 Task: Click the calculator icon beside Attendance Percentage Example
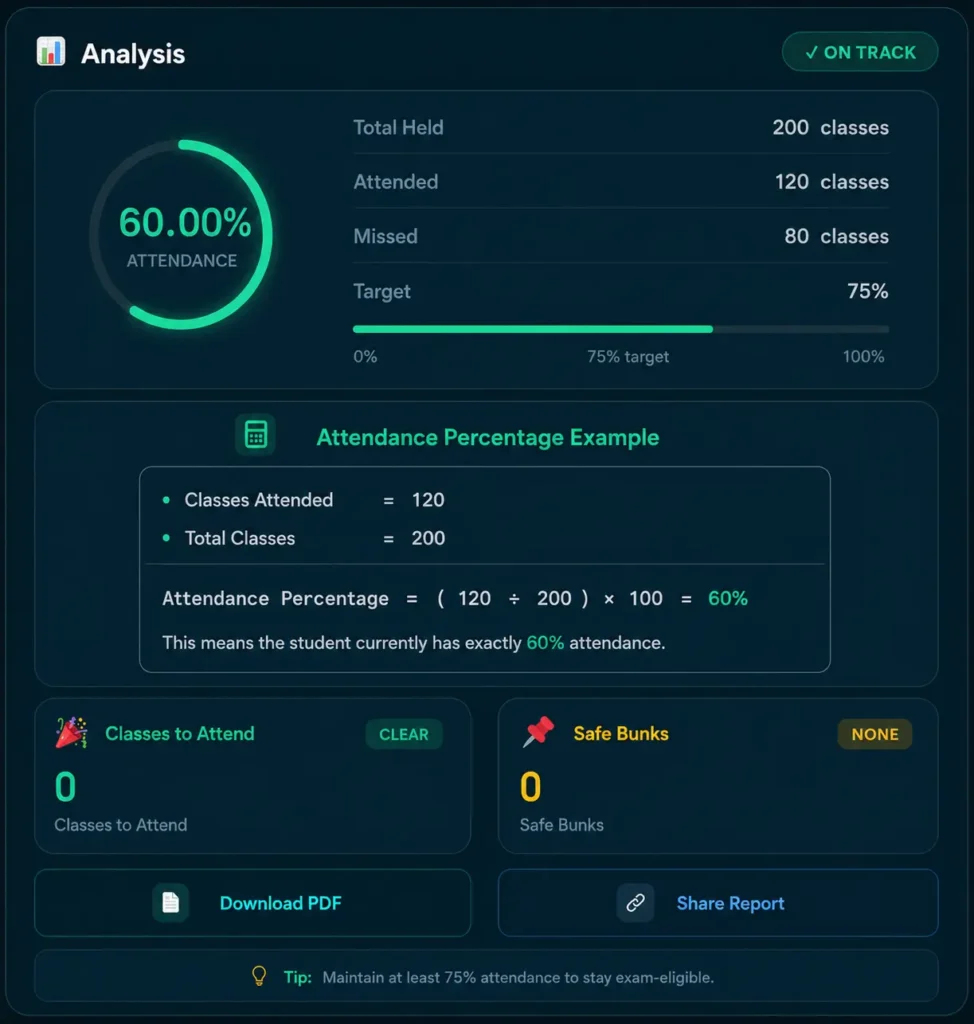click(x=255, y=434)
